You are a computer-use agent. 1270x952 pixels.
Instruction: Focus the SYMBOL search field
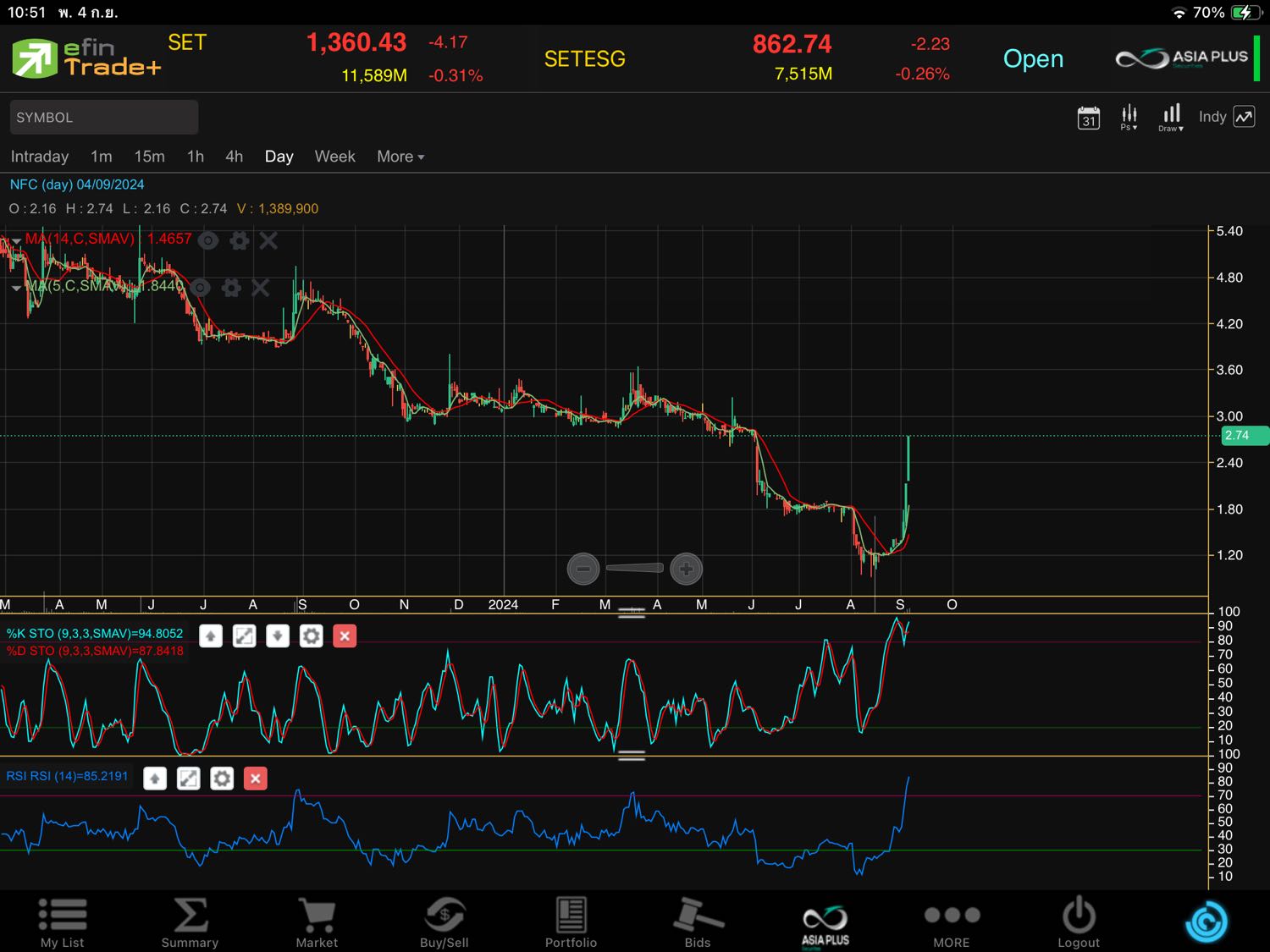[104, 118]
